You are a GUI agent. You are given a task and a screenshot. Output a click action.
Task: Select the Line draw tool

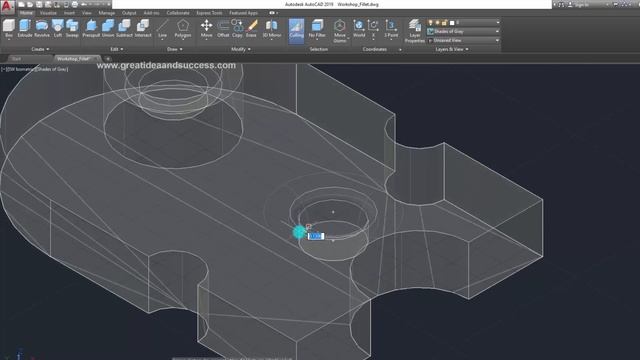coord(162,28)
